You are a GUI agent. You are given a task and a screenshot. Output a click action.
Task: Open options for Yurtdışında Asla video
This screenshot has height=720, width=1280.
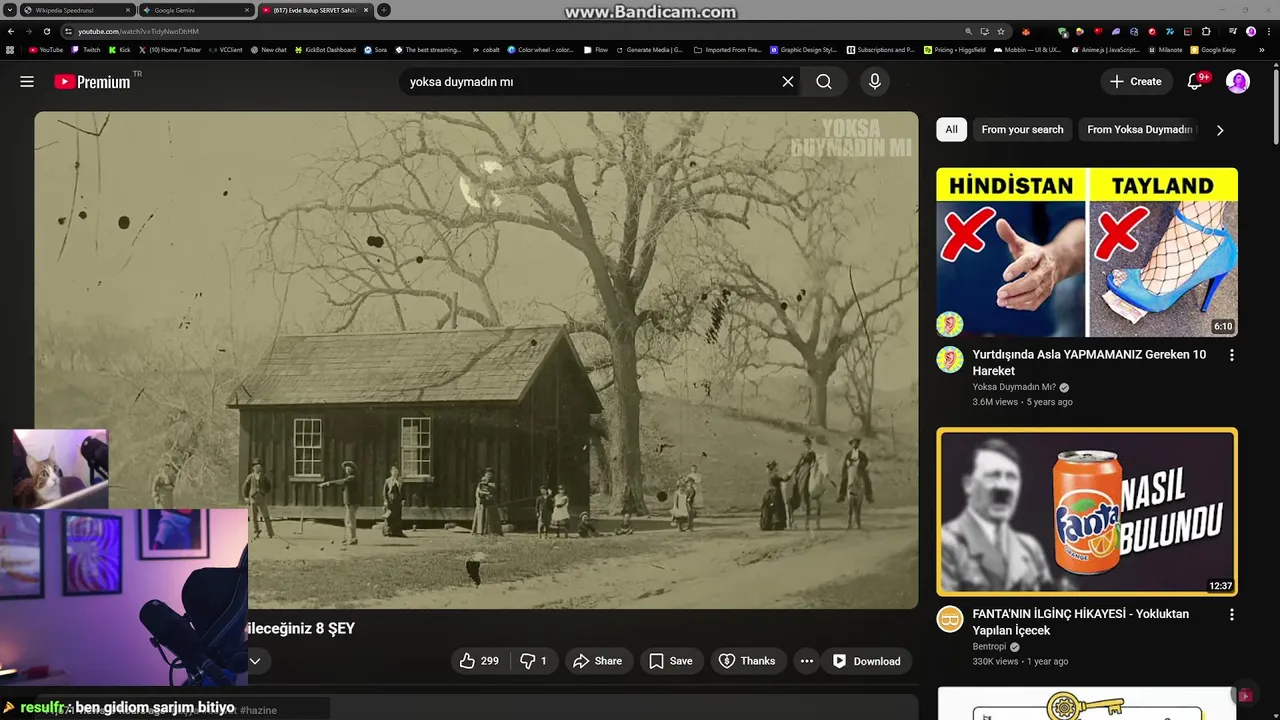click(1231, 355)
